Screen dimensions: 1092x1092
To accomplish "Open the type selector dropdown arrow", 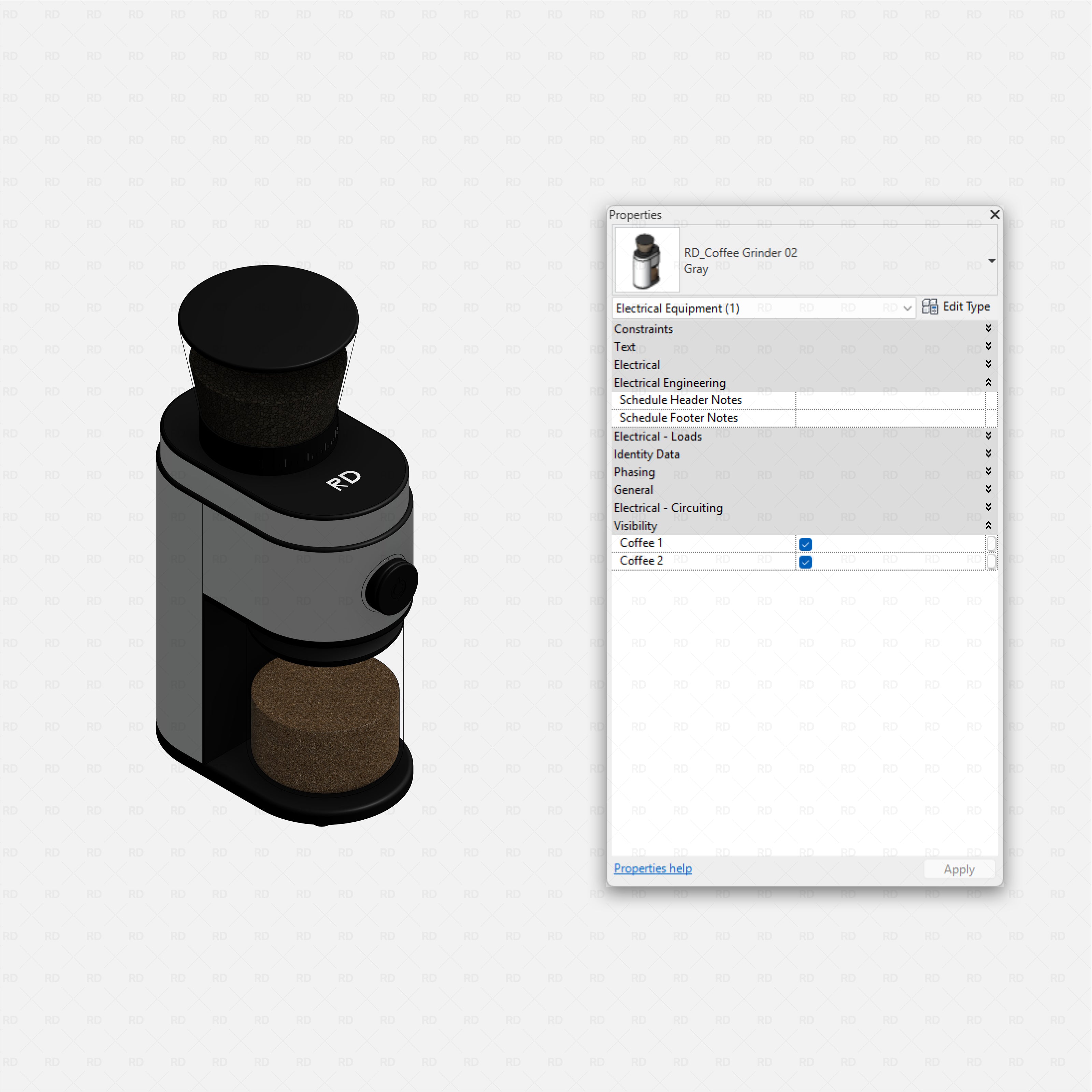I will coord(992,261).
